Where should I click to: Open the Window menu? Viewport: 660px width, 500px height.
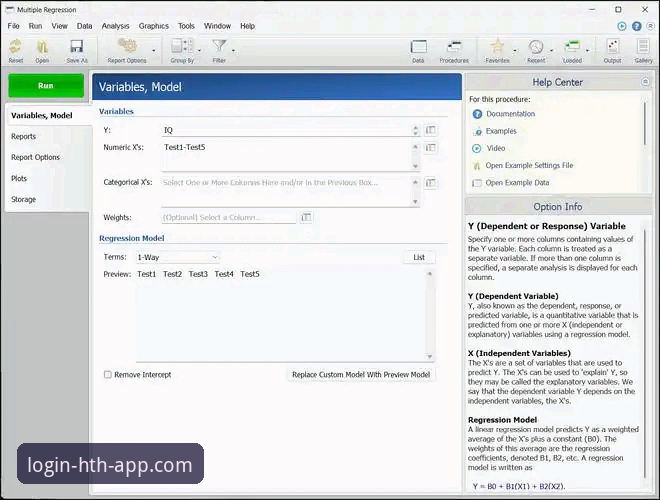tap(217, 26)
